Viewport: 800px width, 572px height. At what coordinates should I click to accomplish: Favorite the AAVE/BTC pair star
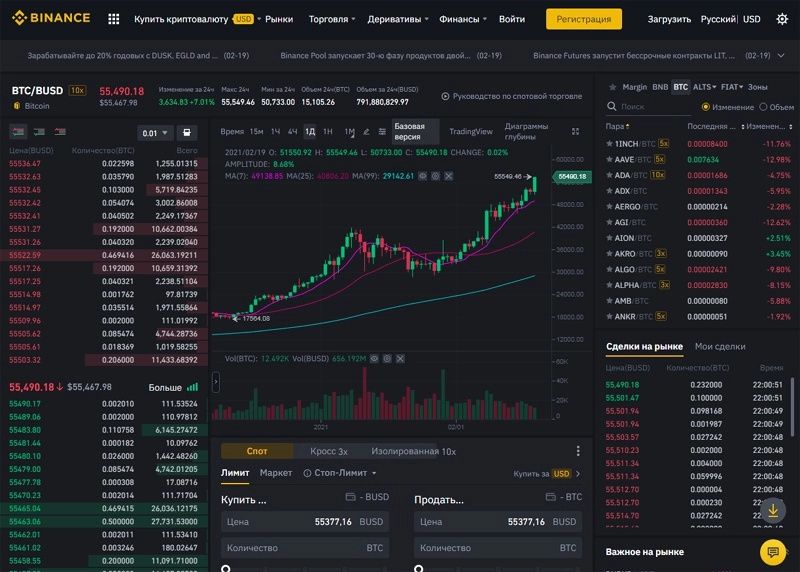[x=609, y=159]
